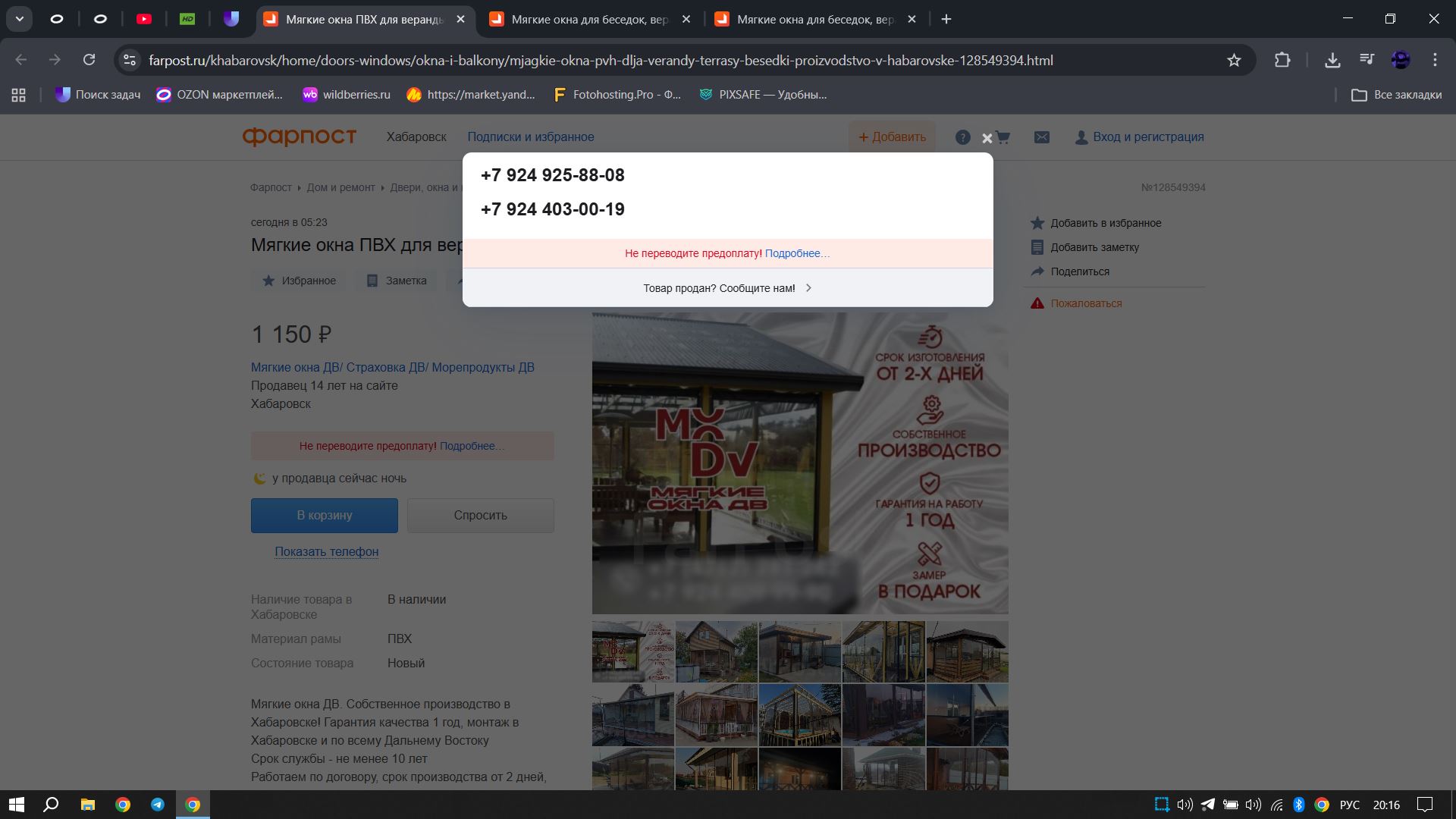Click "Вход и регистрация" link
The width and height of the screenshot is (1456, 819).
click(1147, 137)
